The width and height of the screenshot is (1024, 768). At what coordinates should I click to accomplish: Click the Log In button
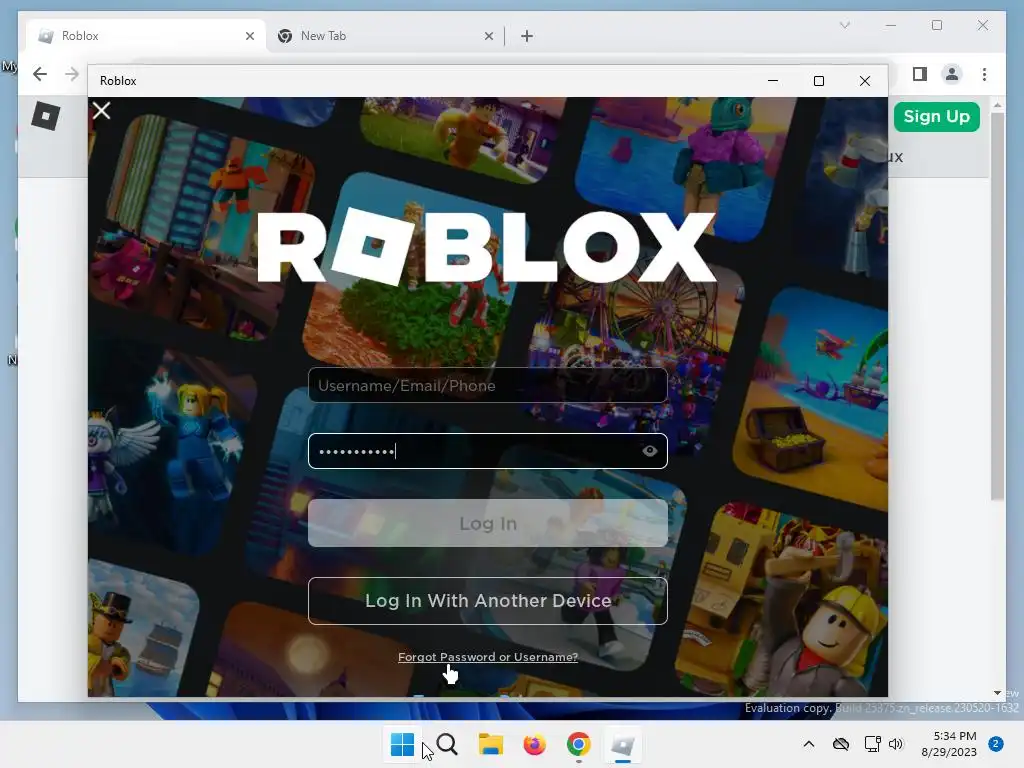pyautogui.click(x=487, y=523)
